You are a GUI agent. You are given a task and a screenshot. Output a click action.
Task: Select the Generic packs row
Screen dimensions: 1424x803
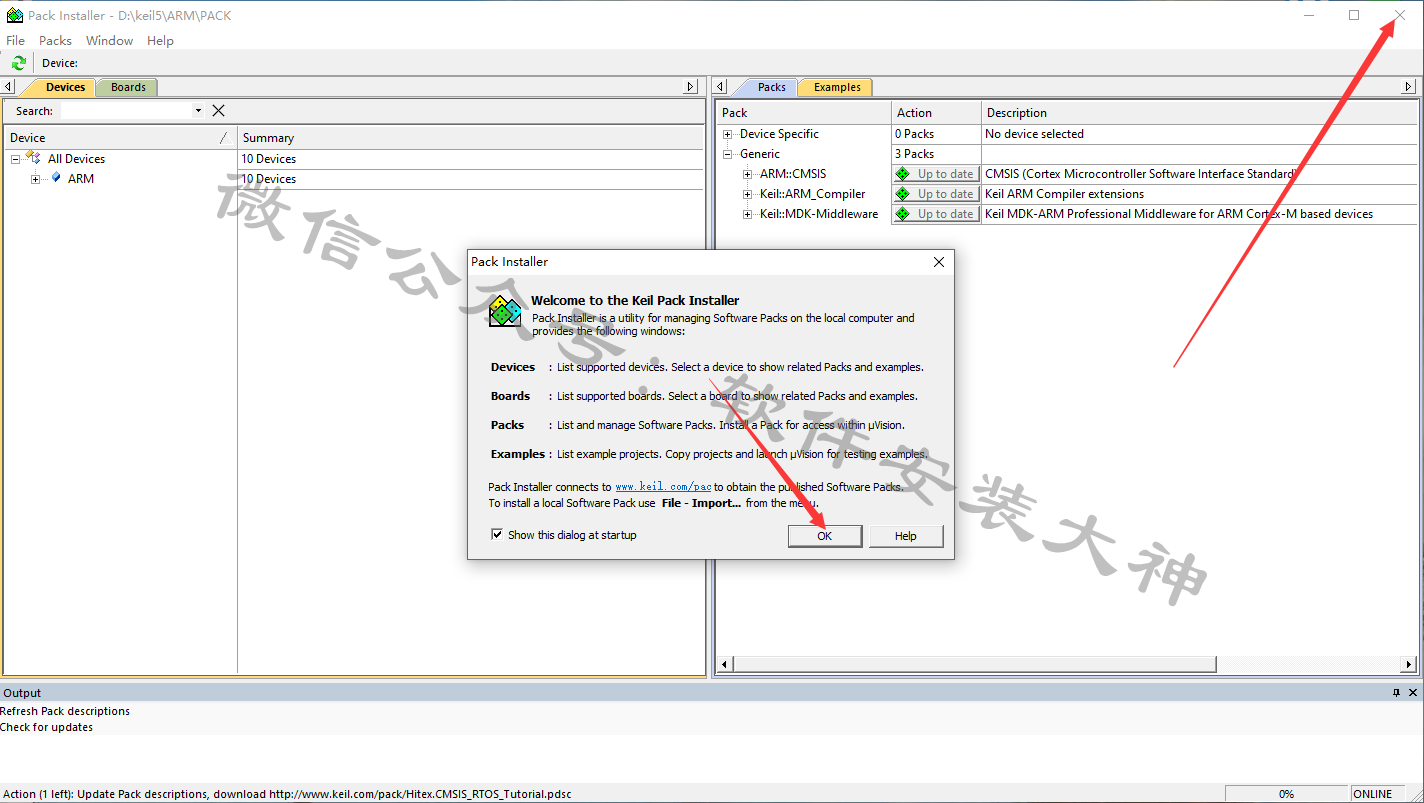point(760,154)
